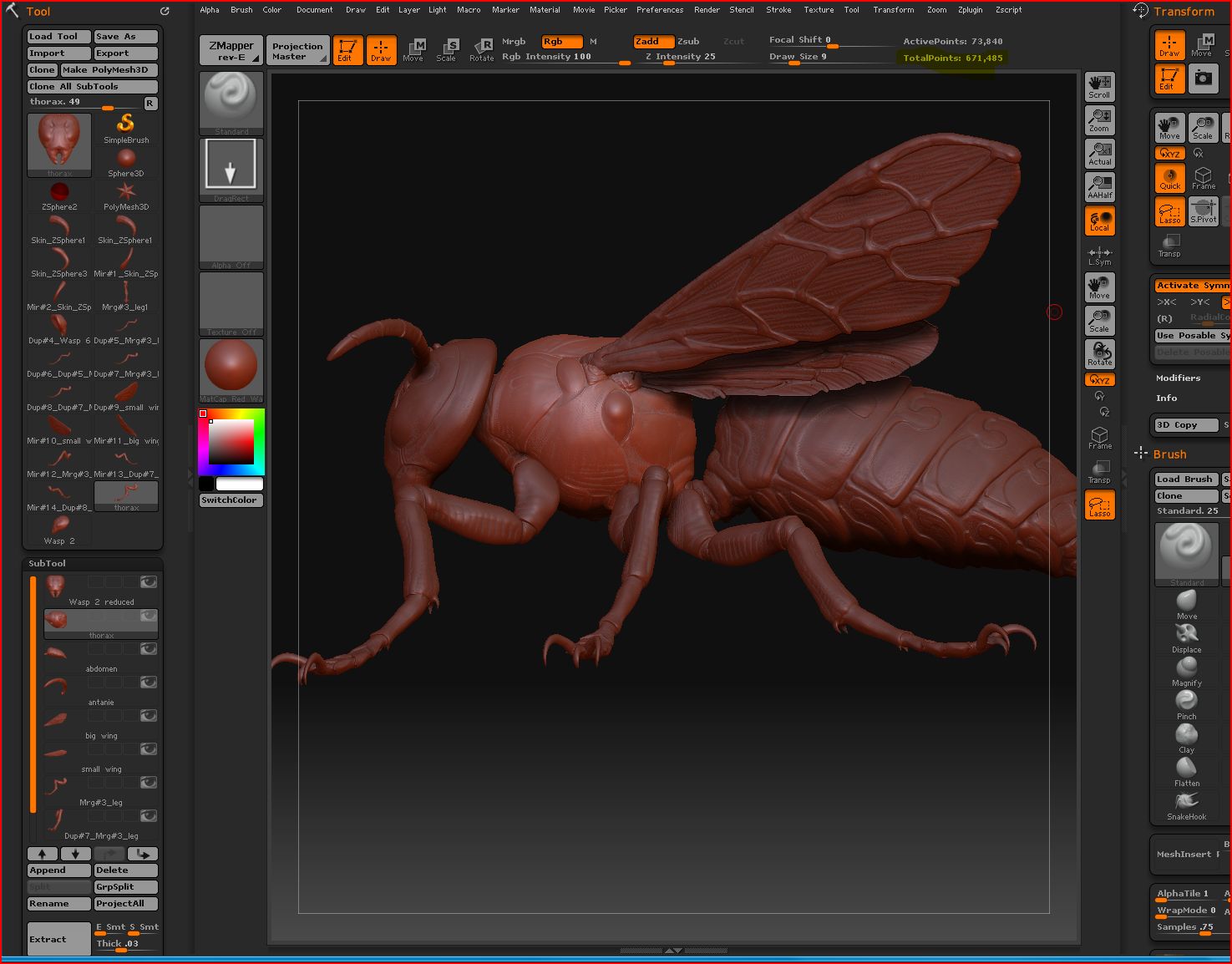This screenshot has height=964, width=1232.
Task: Collapse the SubTool panel header
Action: 48,564
